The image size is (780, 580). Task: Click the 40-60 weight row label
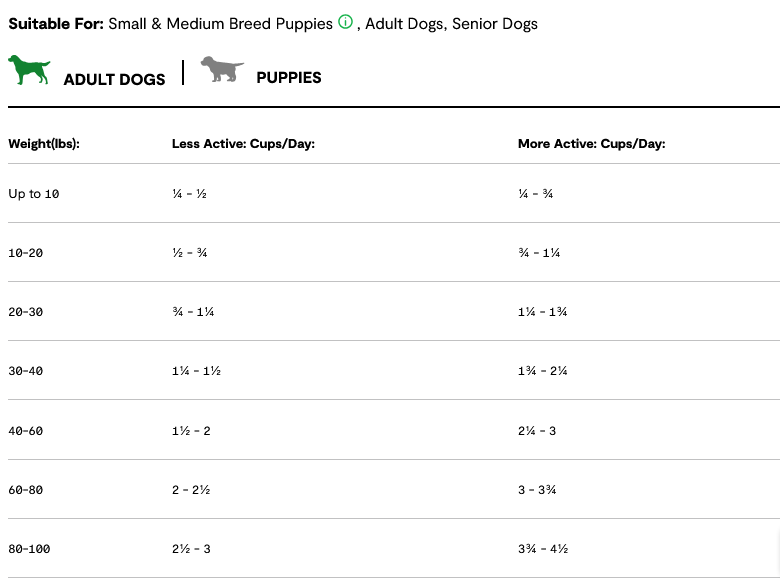coord(26,431)
